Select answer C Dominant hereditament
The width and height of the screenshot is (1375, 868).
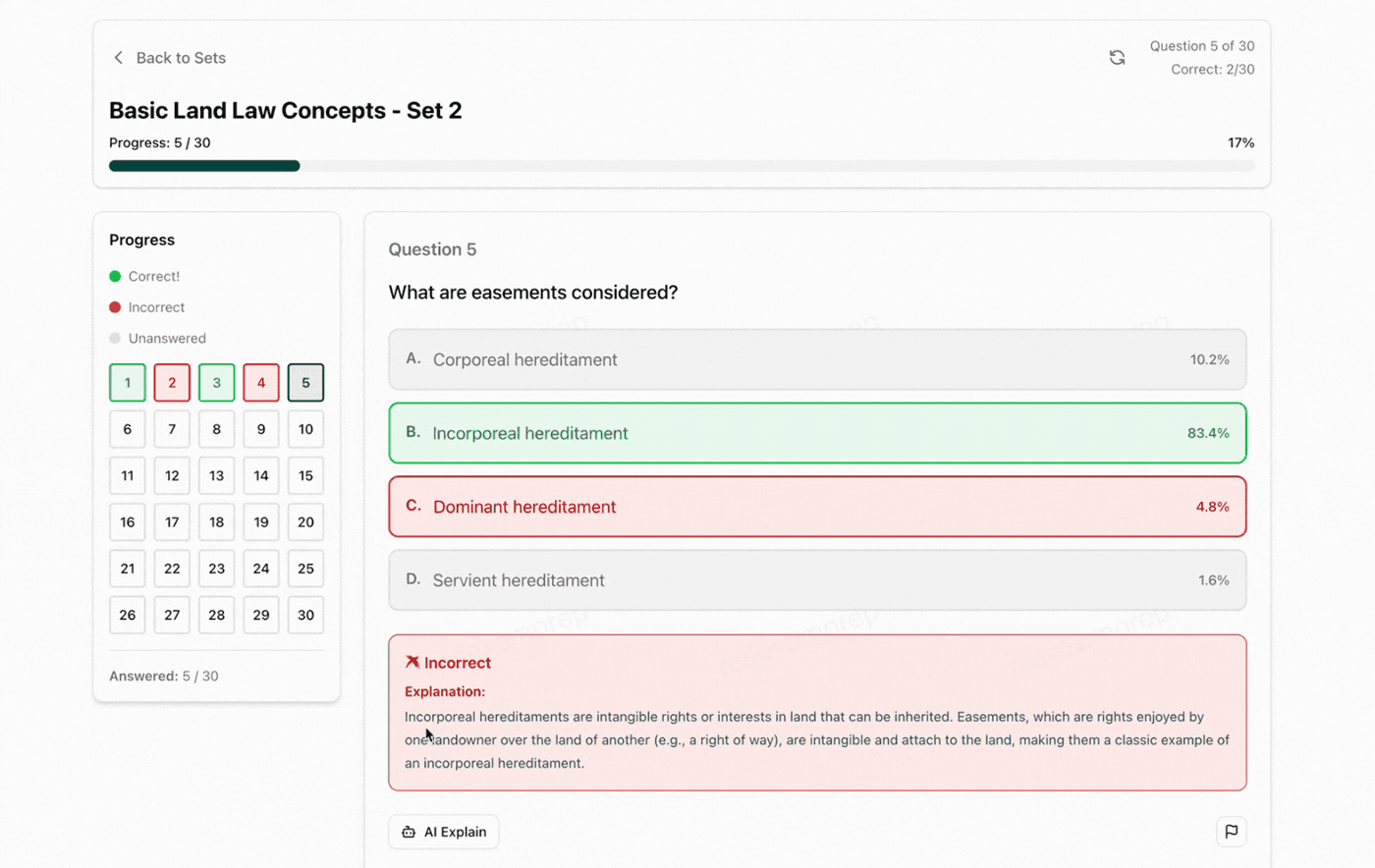click(x=817, y=507)
